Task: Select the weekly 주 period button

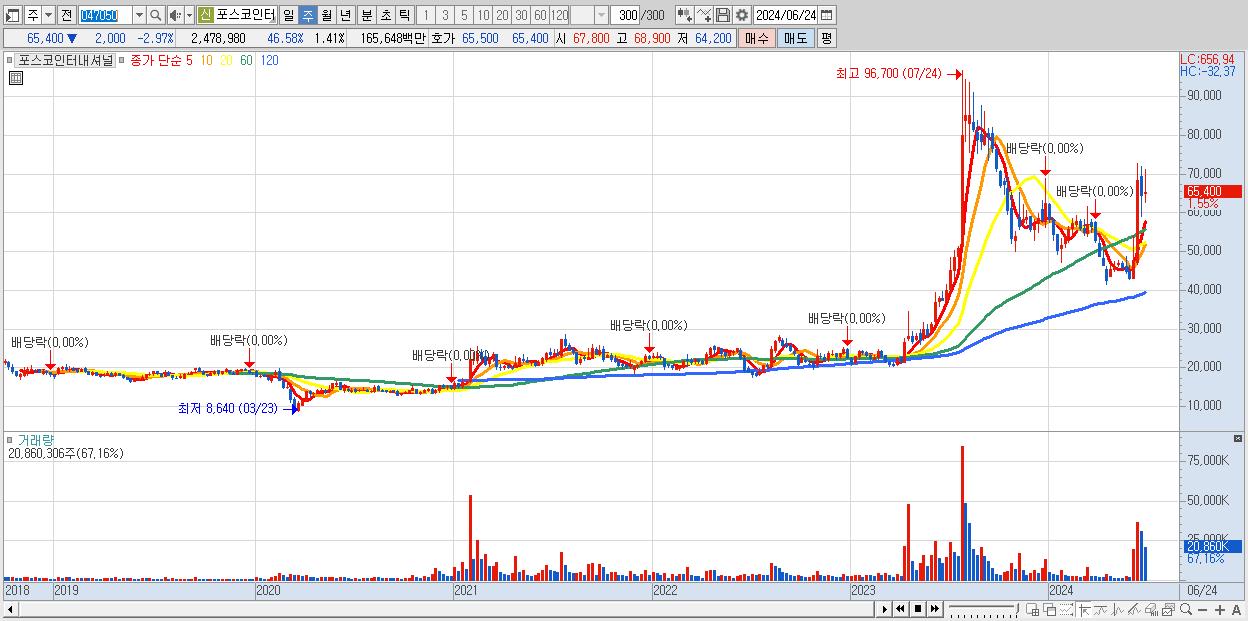Action: pyautogui.click(x=307, y=15)
